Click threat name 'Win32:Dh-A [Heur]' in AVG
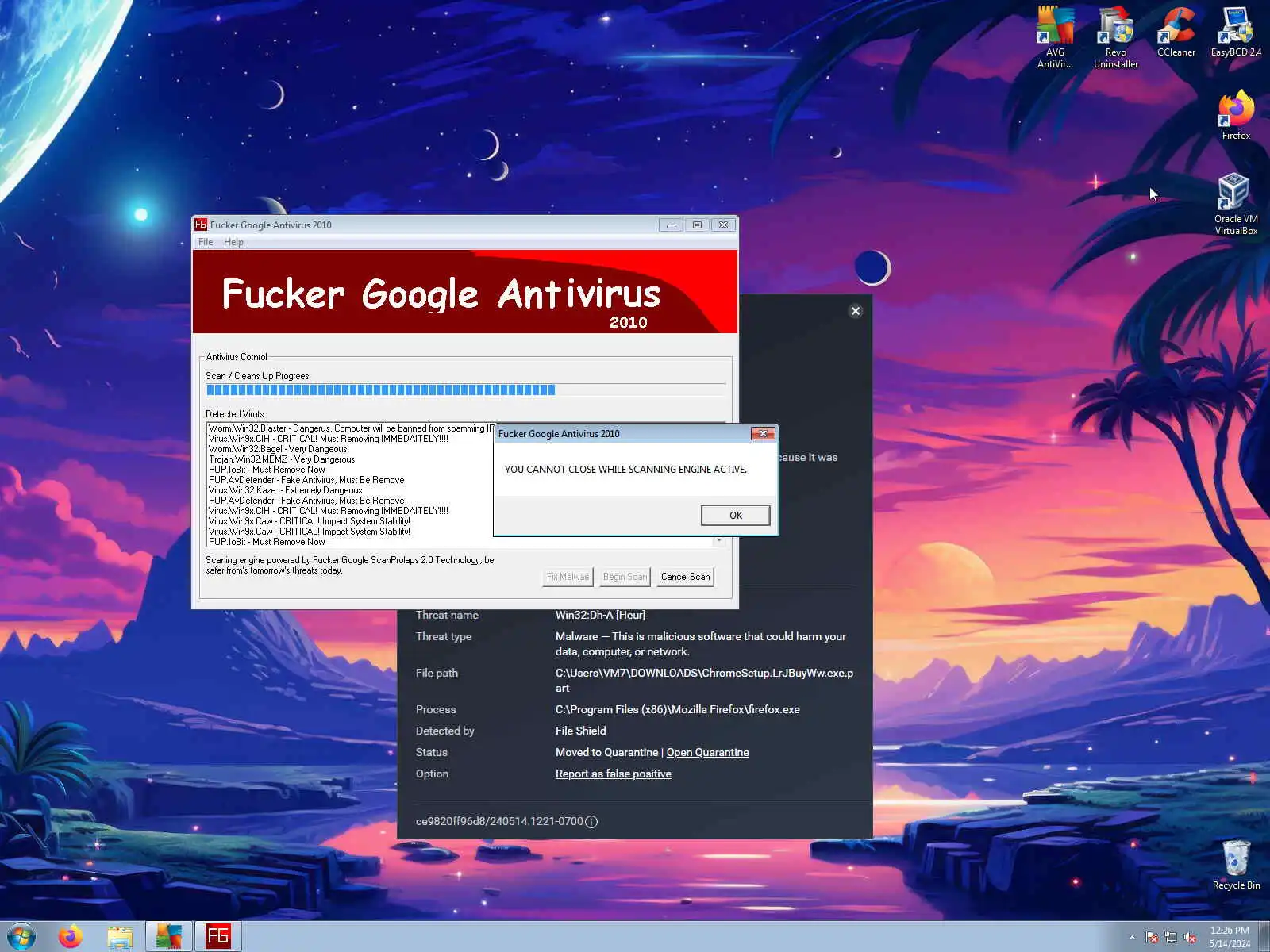Image resolution: width=1270 pixels, height=952 pixels. (600, 615)
